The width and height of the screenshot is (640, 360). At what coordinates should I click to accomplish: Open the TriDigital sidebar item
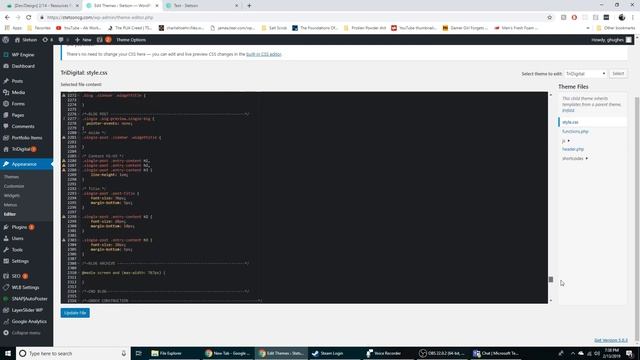(x=21, y=149)
